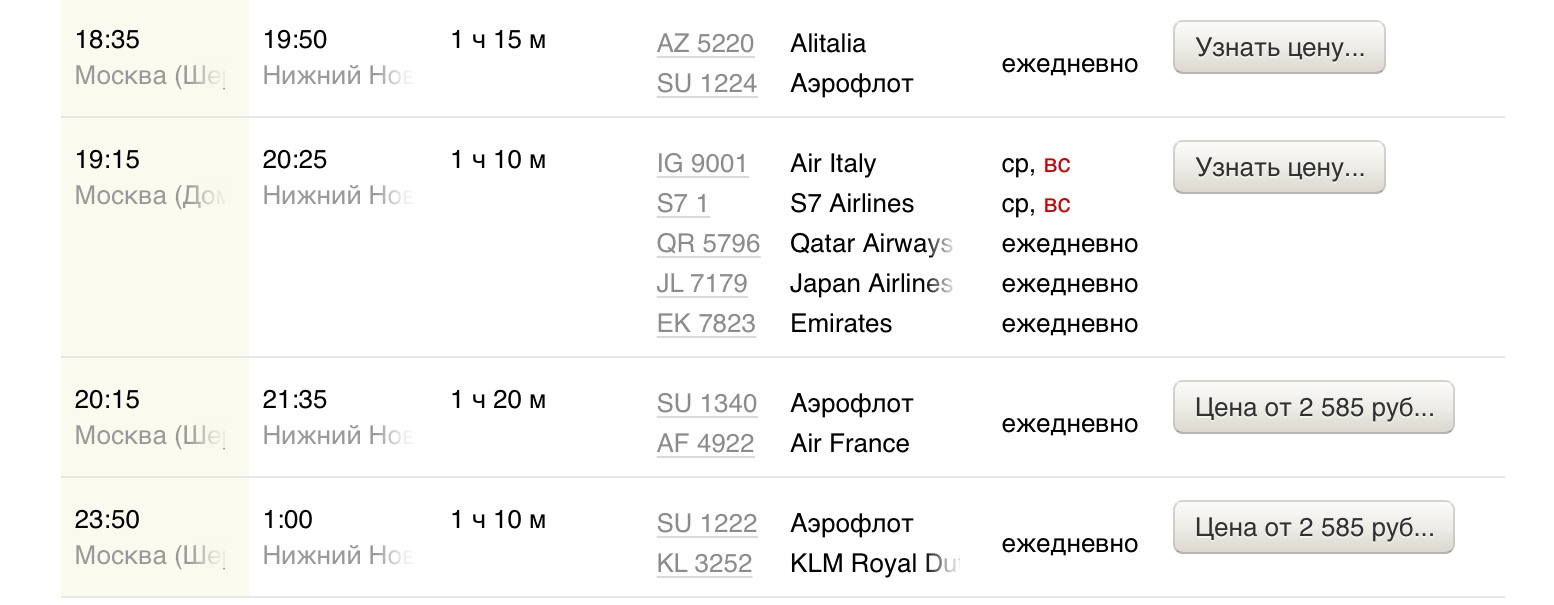Open flight KL 3252 link
The image size is (1554, 605).
click(704, 564)
